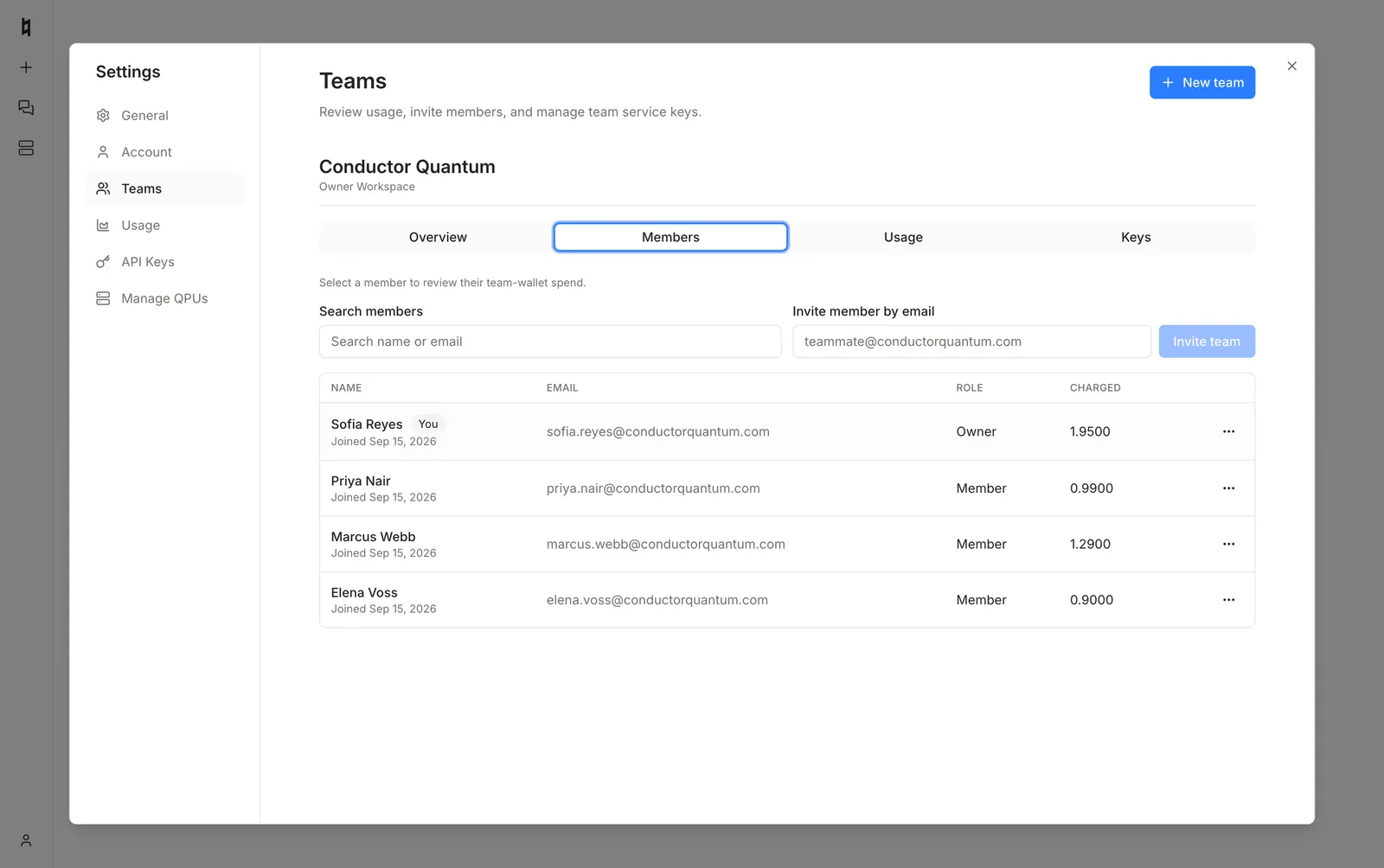Click charged value 0.9000
Viewport: 1384px width, 868px height.
coord(1092,600)
